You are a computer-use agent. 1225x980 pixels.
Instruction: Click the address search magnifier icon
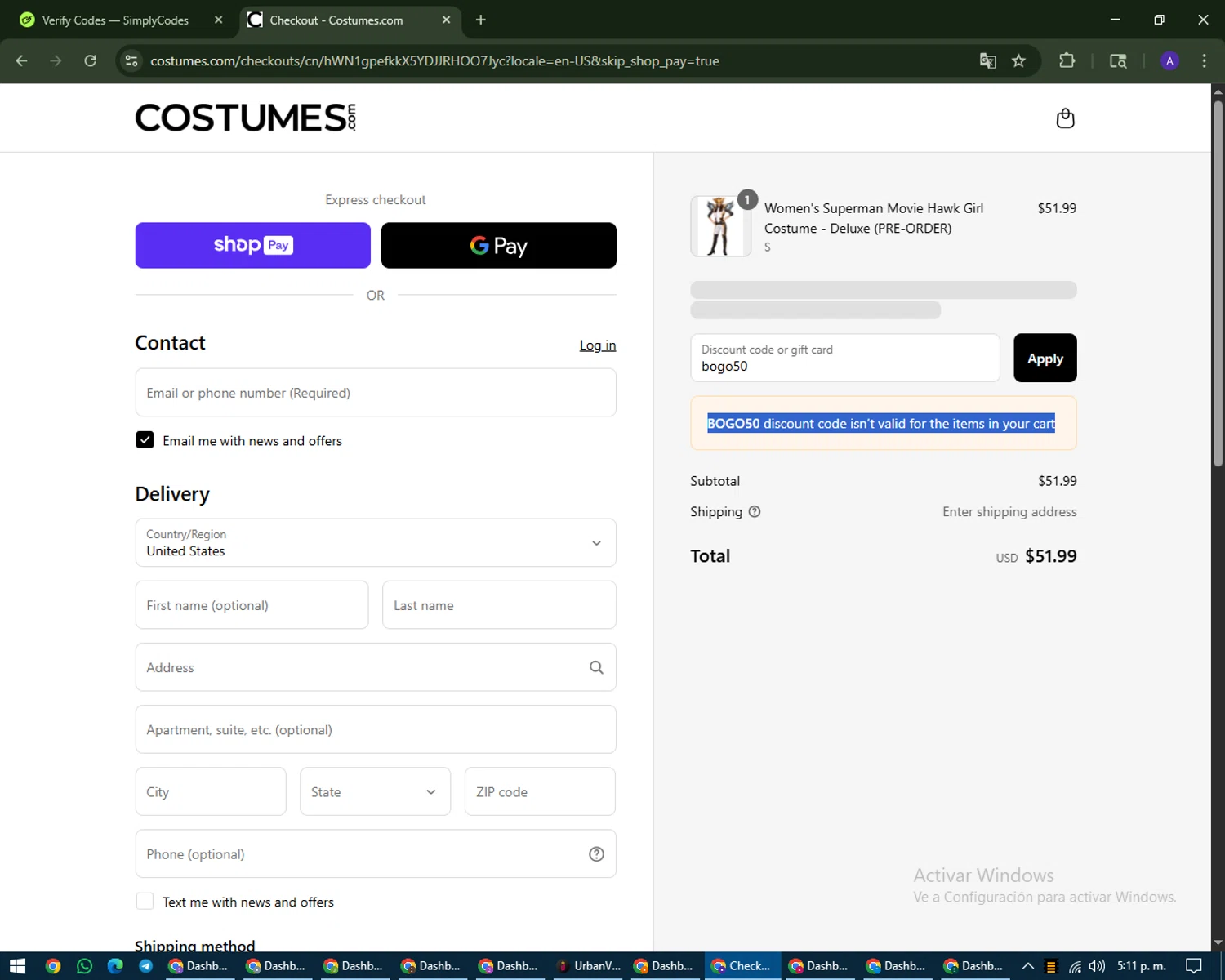tap(596, 667)
